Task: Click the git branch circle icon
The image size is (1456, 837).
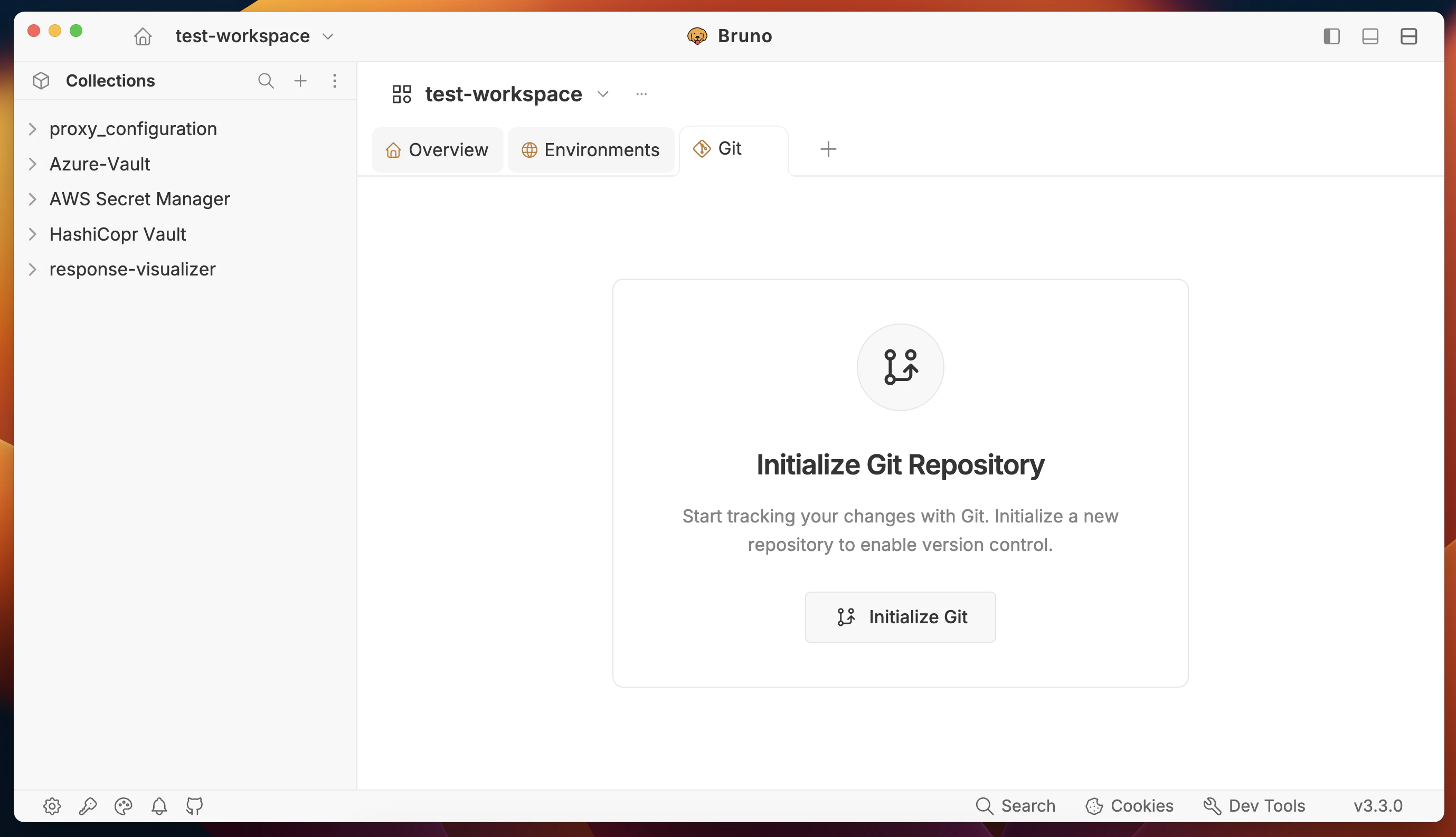Action: (900, 367)
